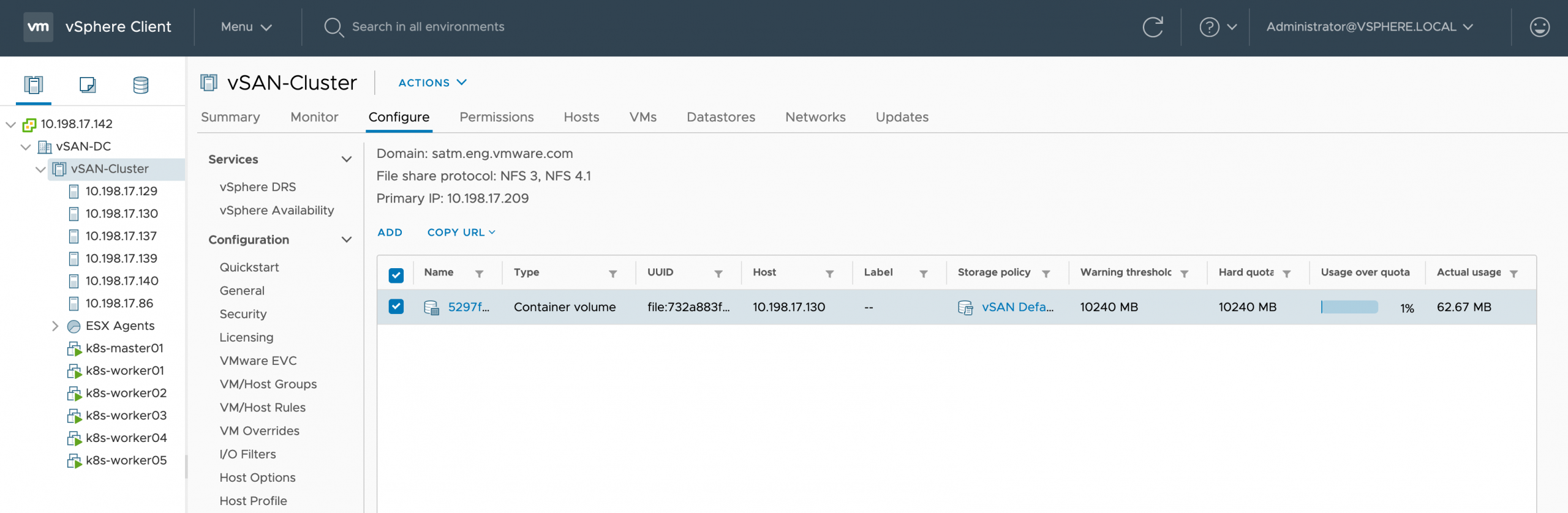This screenshot has width=1568, height=513.
Task: Select k8s-worker02 in the inventory tree
Action: (x=126, y=394)
